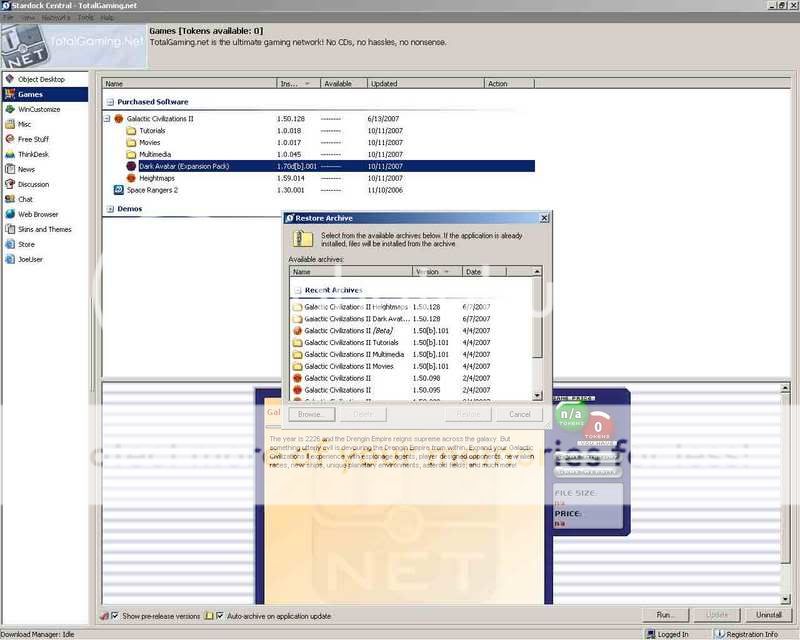
Task: Go to ThinkDesk in the sidebar
Action: tap(10, 154)
